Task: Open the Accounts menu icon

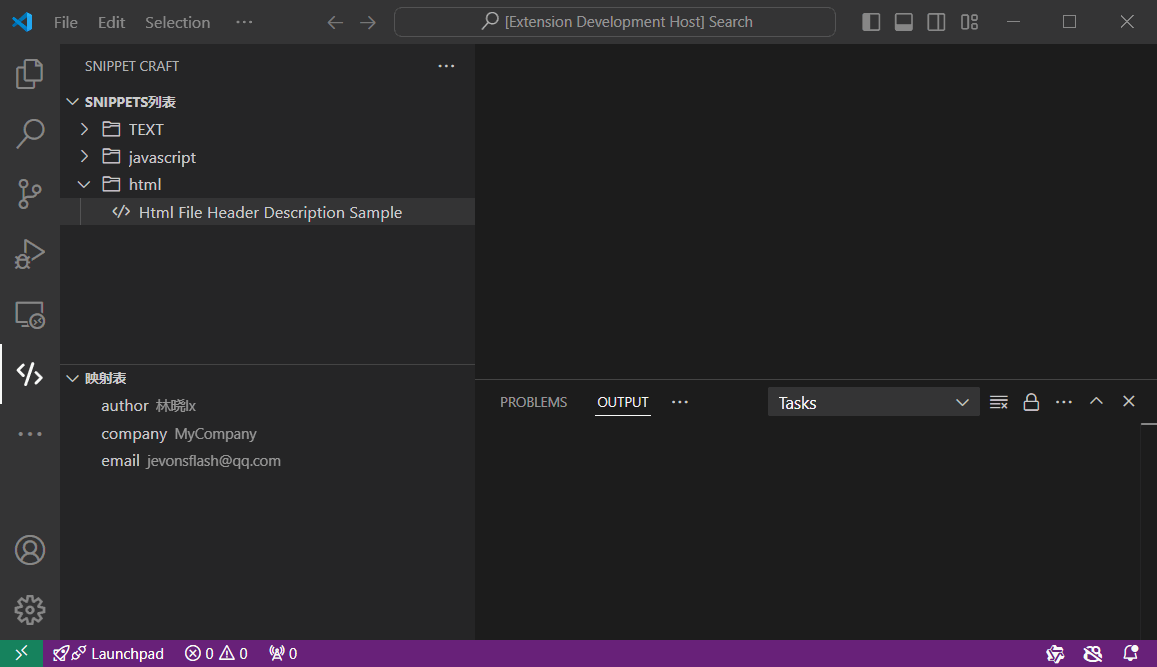Action: pyautogui.click(x=30, y=550)
